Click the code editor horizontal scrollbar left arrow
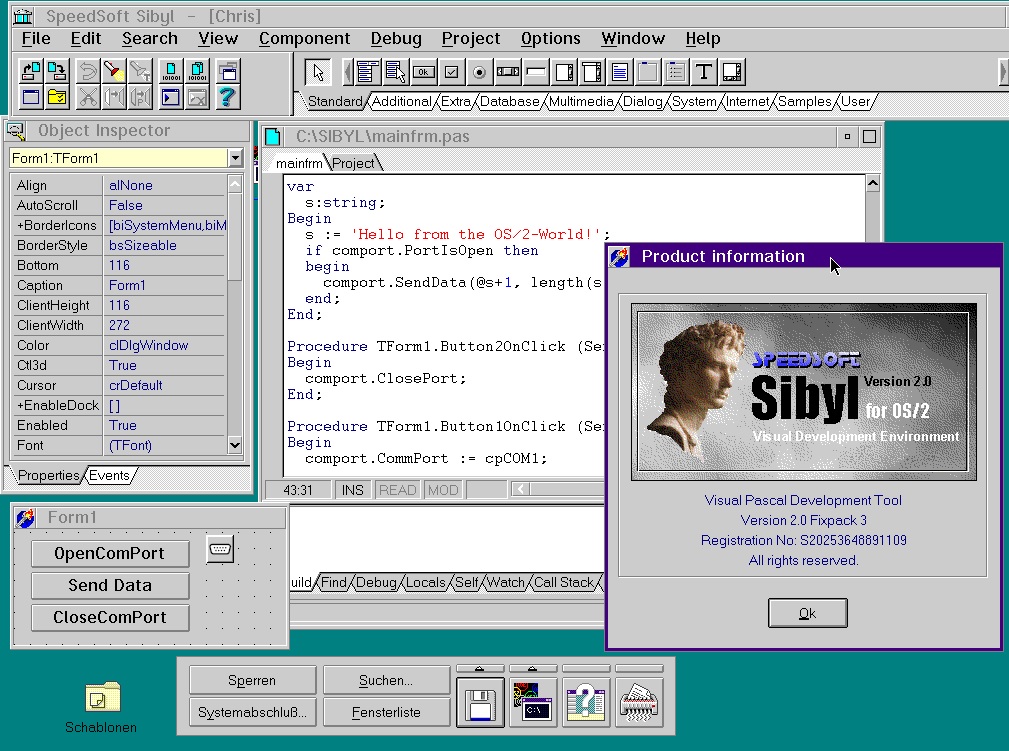 [521, 489]
